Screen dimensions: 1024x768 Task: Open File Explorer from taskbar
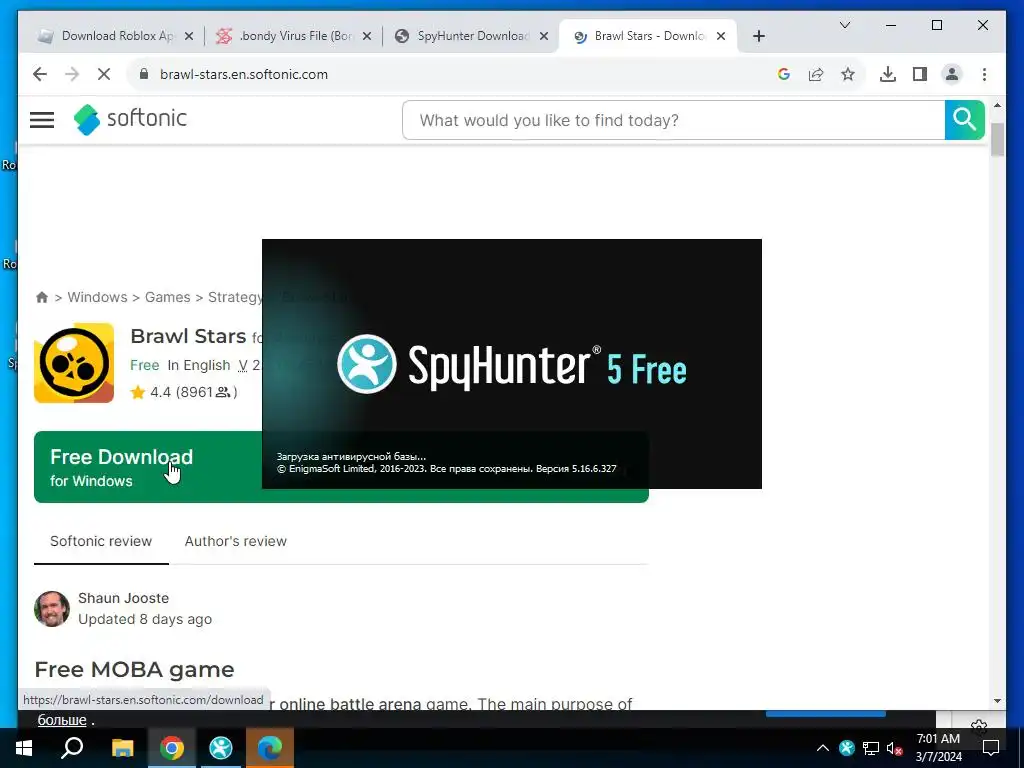[x=122, y=748]
